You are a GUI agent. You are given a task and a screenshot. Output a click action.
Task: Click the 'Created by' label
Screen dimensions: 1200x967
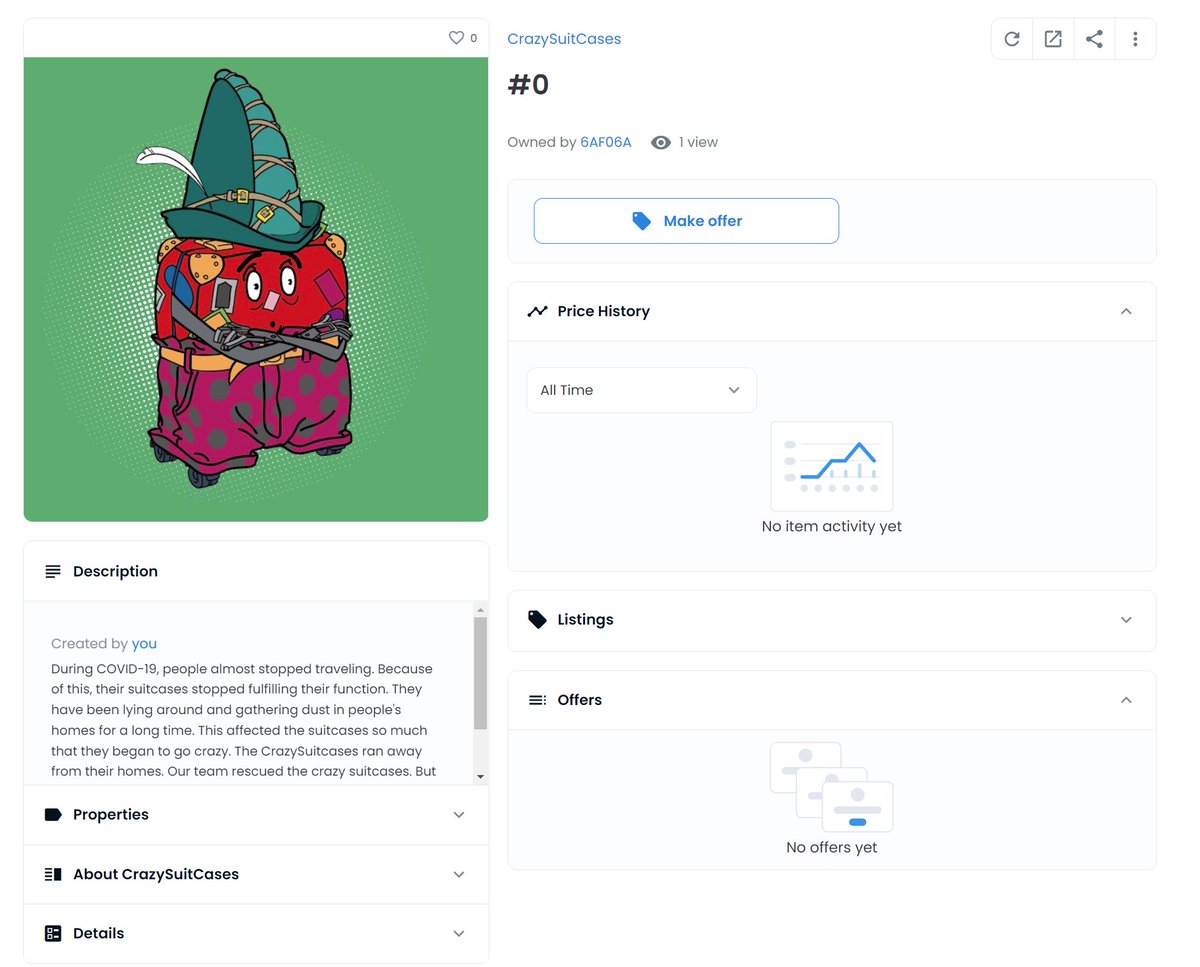89,644
